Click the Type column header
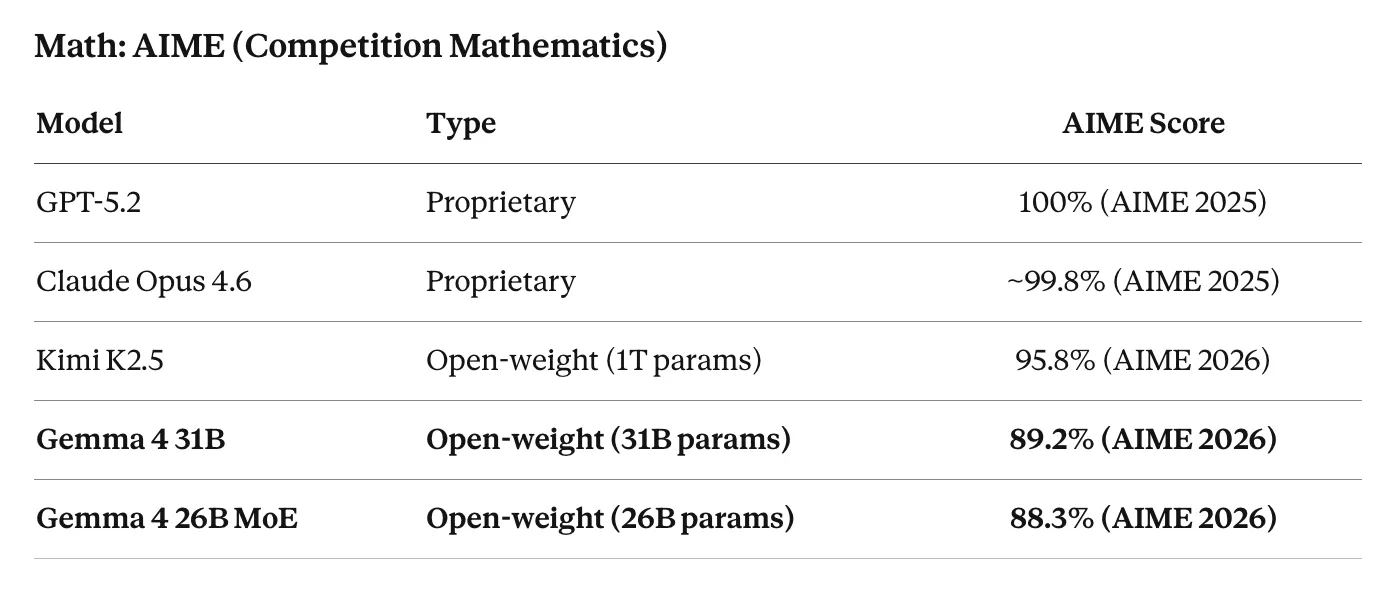 (461, 123)
